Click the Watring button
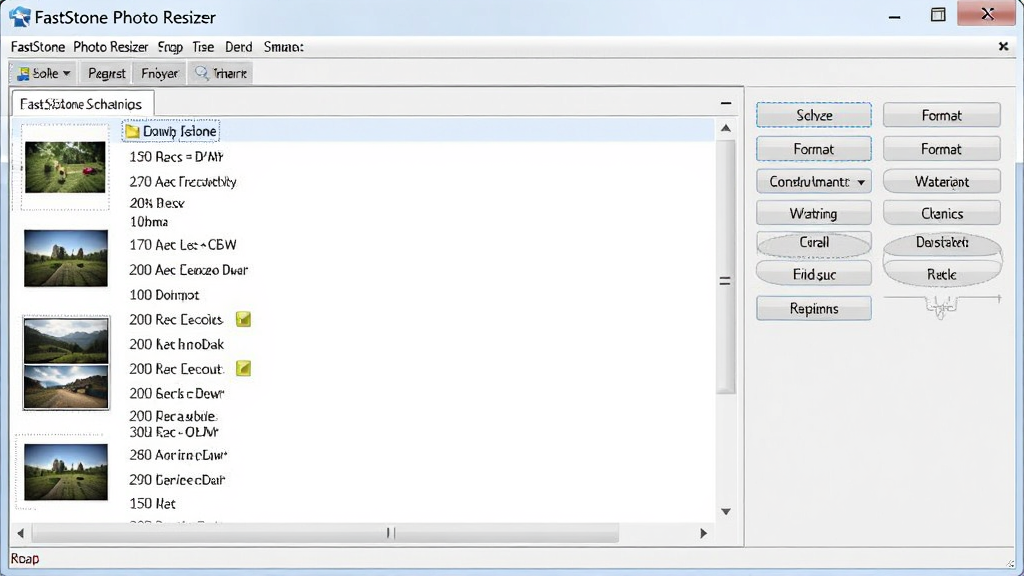This screenshot has width=1024, height=576. click(x=814, y=214)
